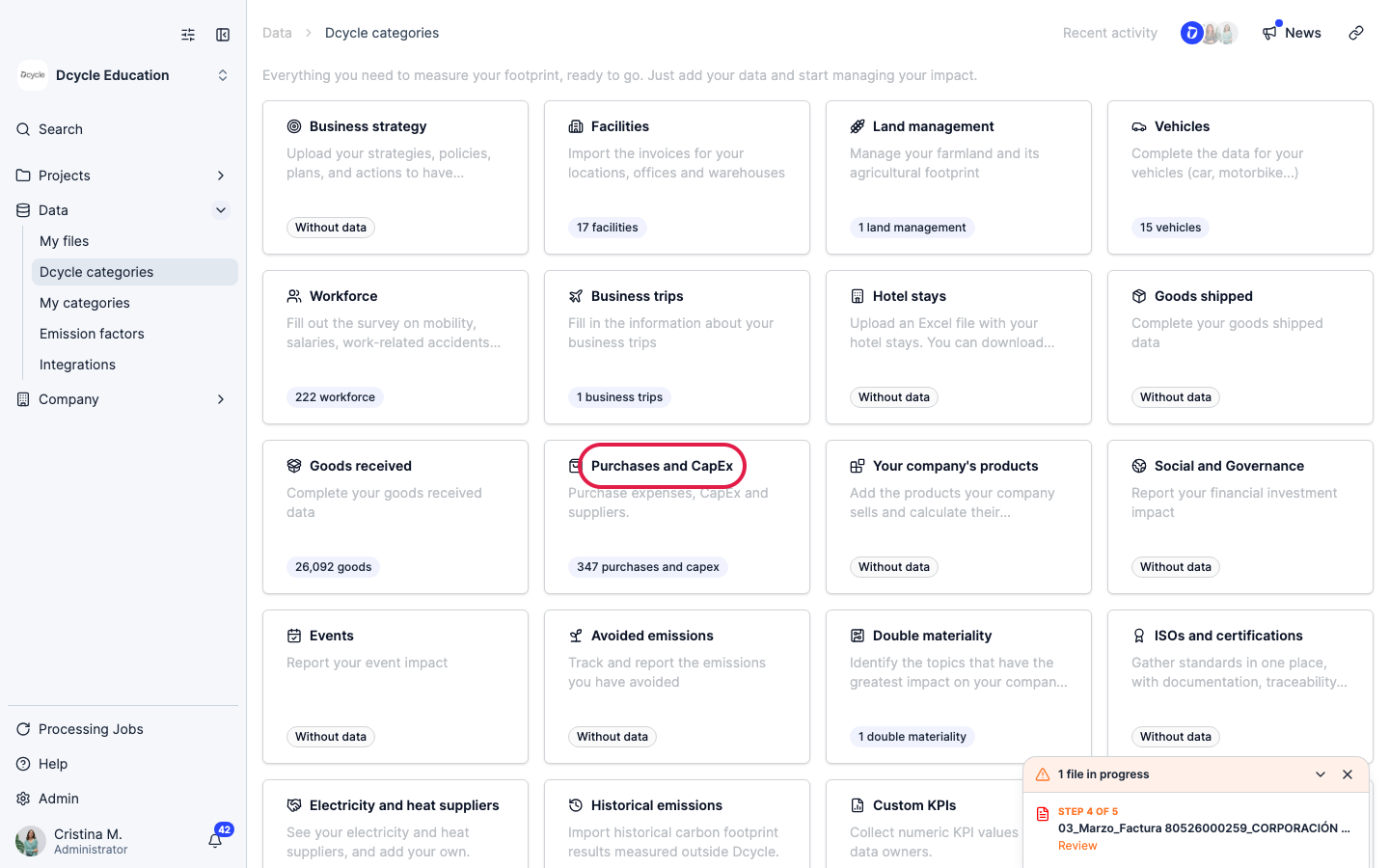The image size is (1389, 868).
Task: Click the News megaphone icon
Action: pyautogui.click(x=1269, y=33)
